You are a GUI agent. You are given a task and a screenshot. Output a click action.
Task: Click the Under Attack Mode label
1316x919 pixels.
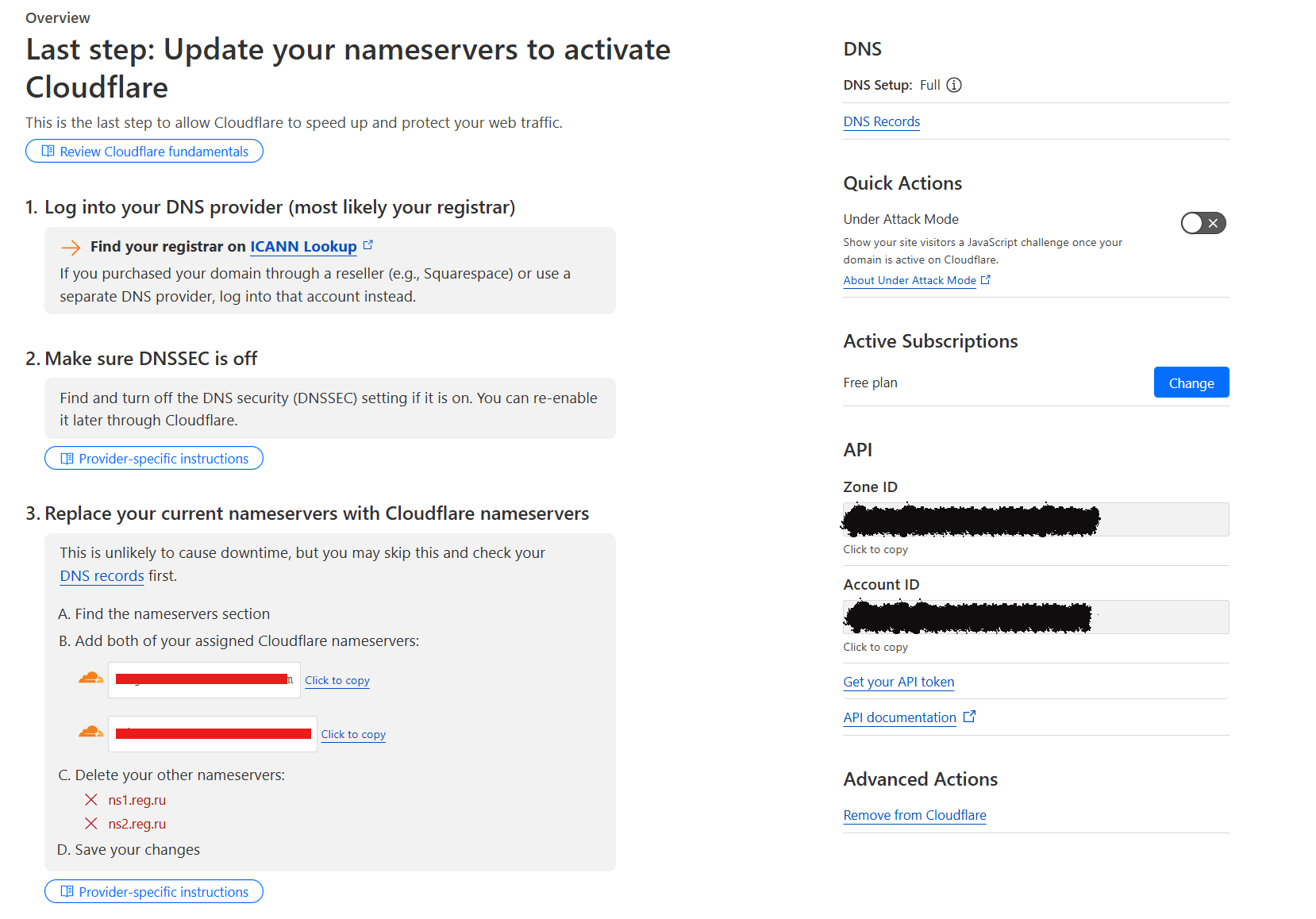(901, 219)
